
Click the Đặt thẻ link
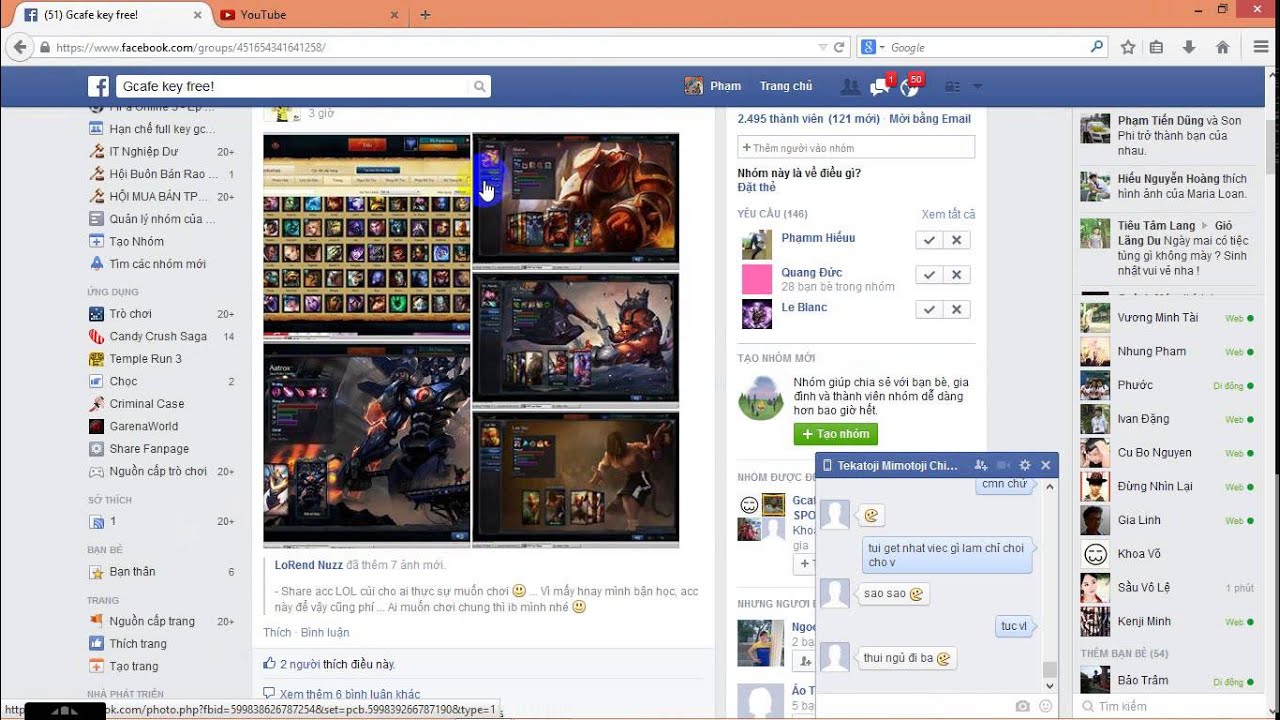[x=756, y=187]
